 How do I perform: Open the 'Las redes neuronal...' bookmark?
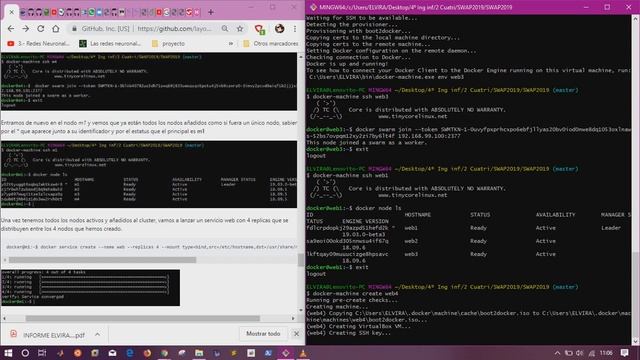pos(110,43)
